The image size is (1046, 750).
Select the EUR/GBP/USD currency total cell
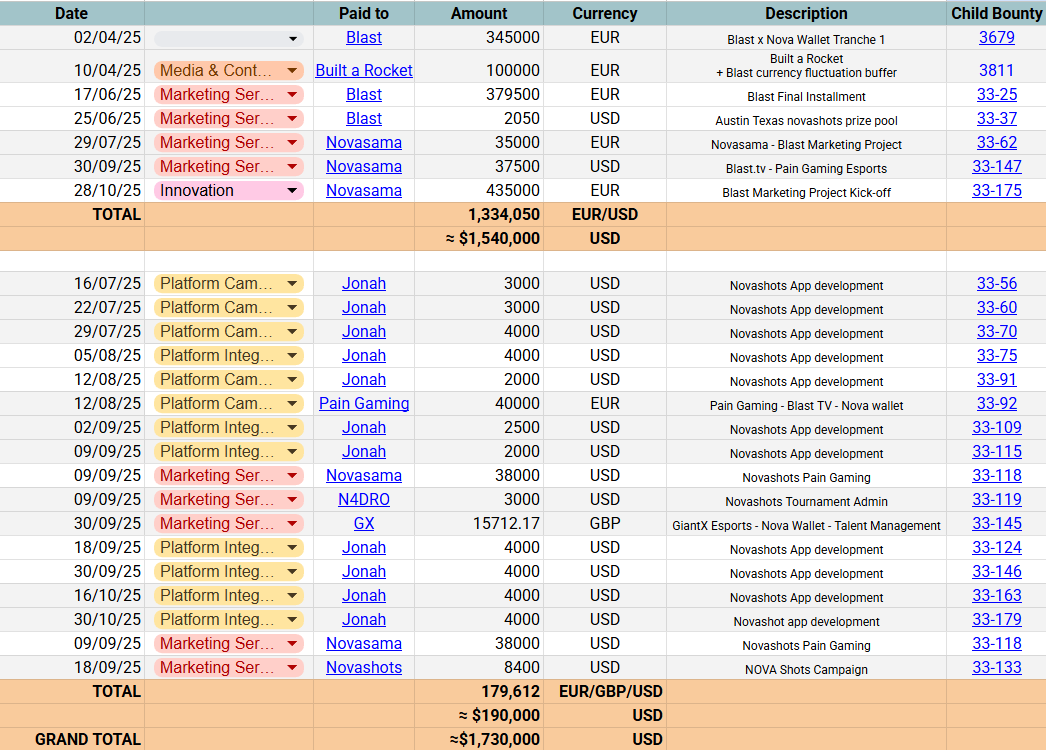click(x=604, y=691)
